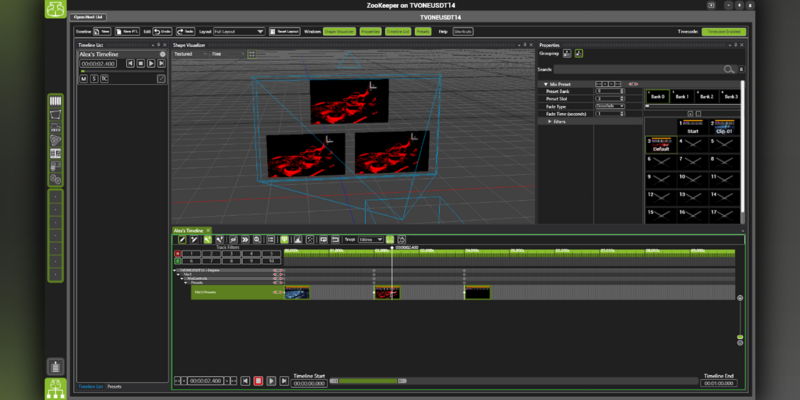The height and width of the screenshot is (400, 800).
Task: Click the highlighted green pointer tool icon
Action: [x=208, y=239]
